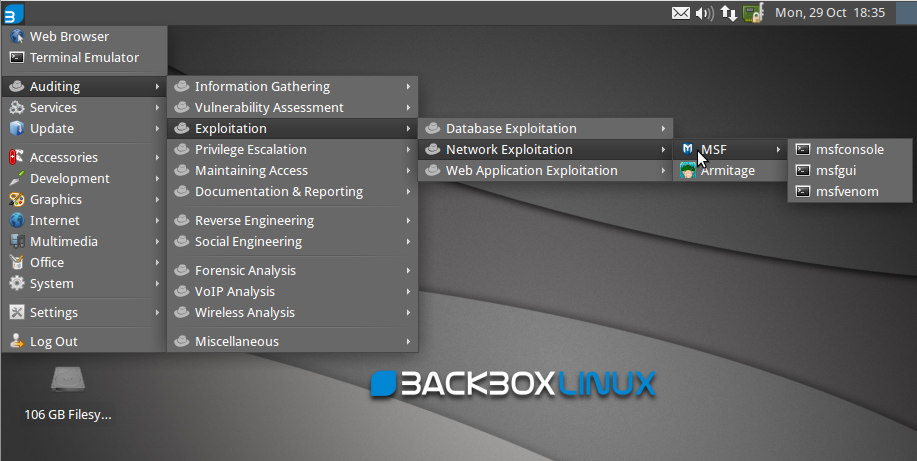The image size is (917, 461).
Task: Click the Accessories knife icon
Action: 17,157
